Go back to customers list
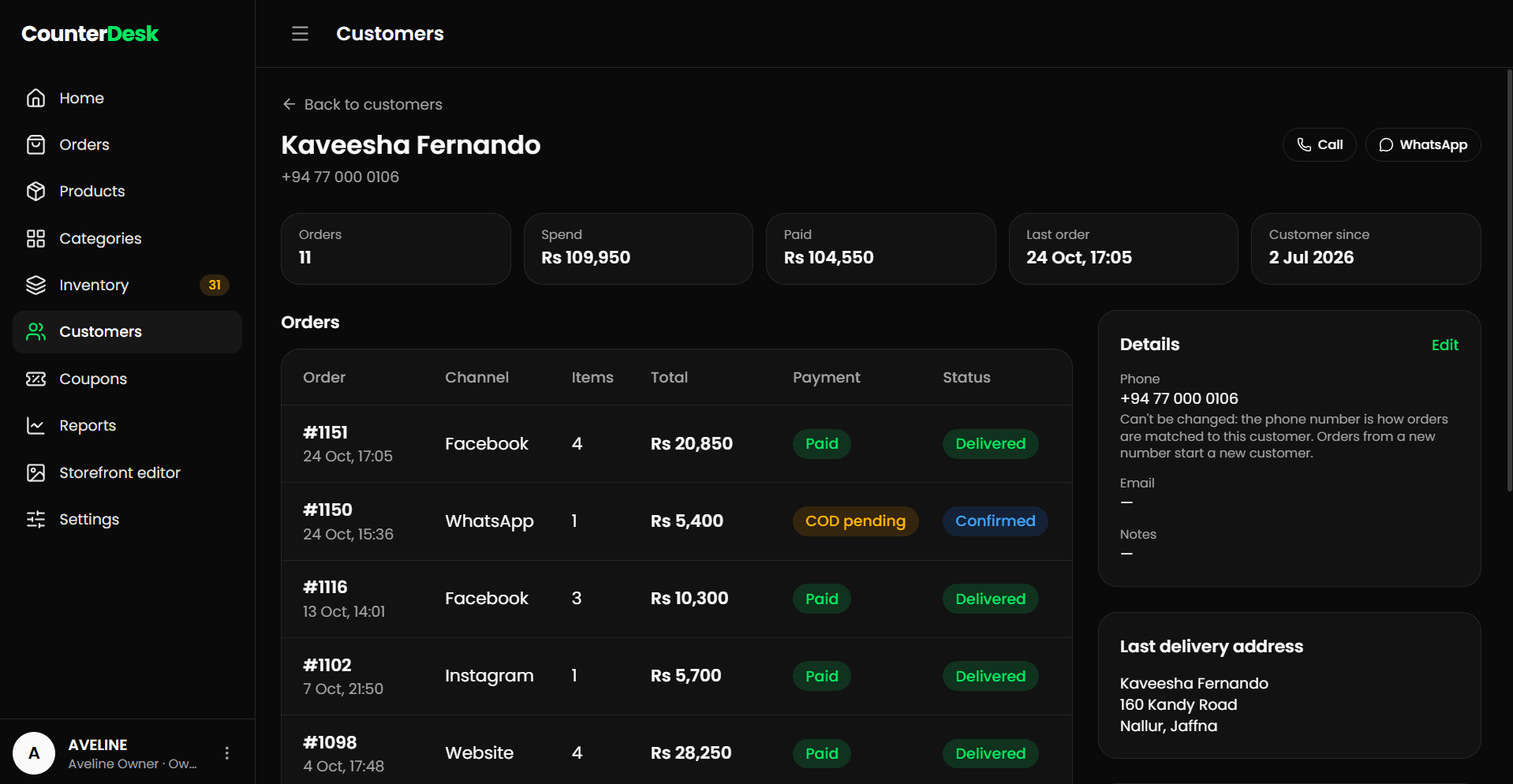1513x784 pixels. click(362, 104)
